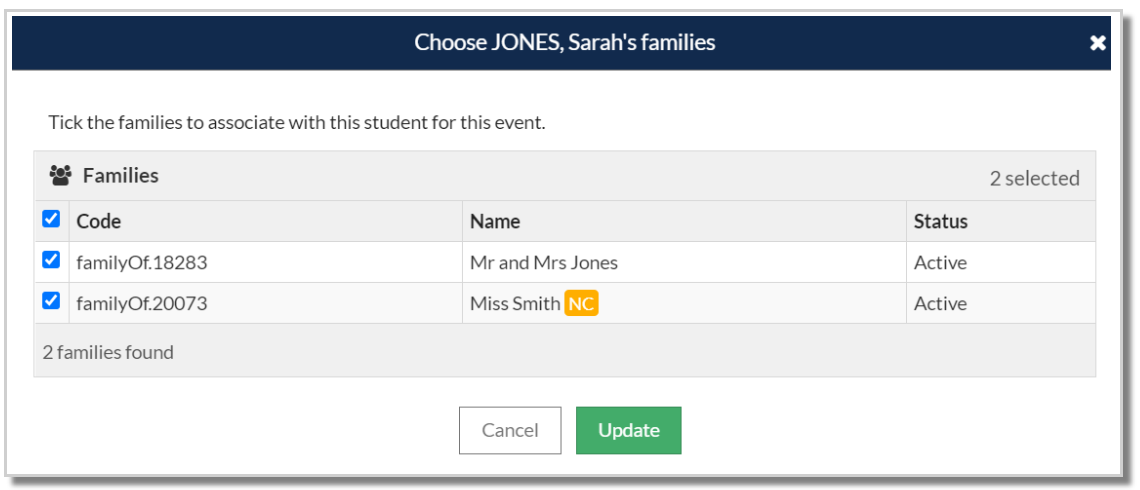Toggle the select-all checkbox in header row
The image size is (1140, 490).
[x=51, y=219]
